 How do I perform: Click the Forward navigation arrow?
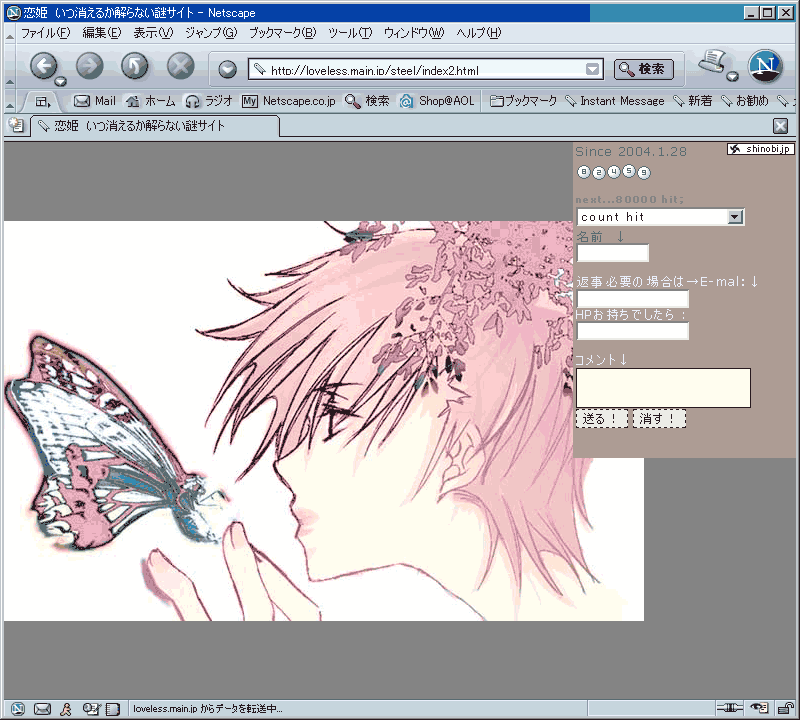(x=89, y=66)
